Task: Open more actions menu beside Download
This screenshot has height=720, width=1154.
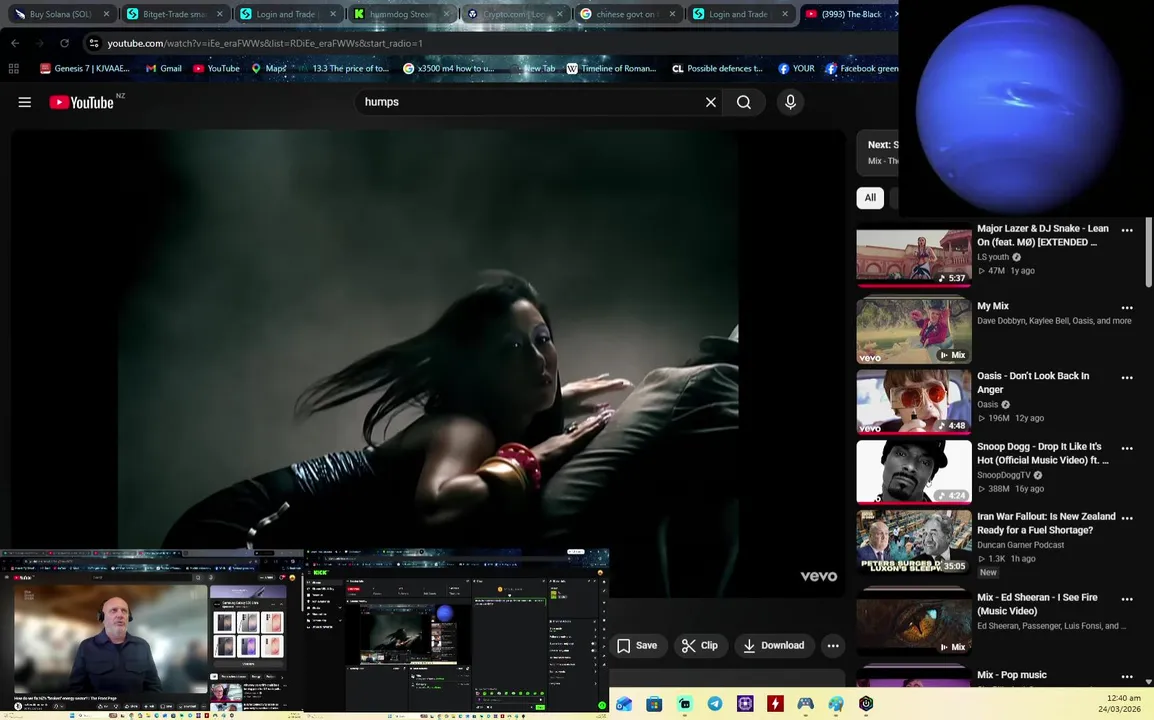Action: [x=833, y=646]
